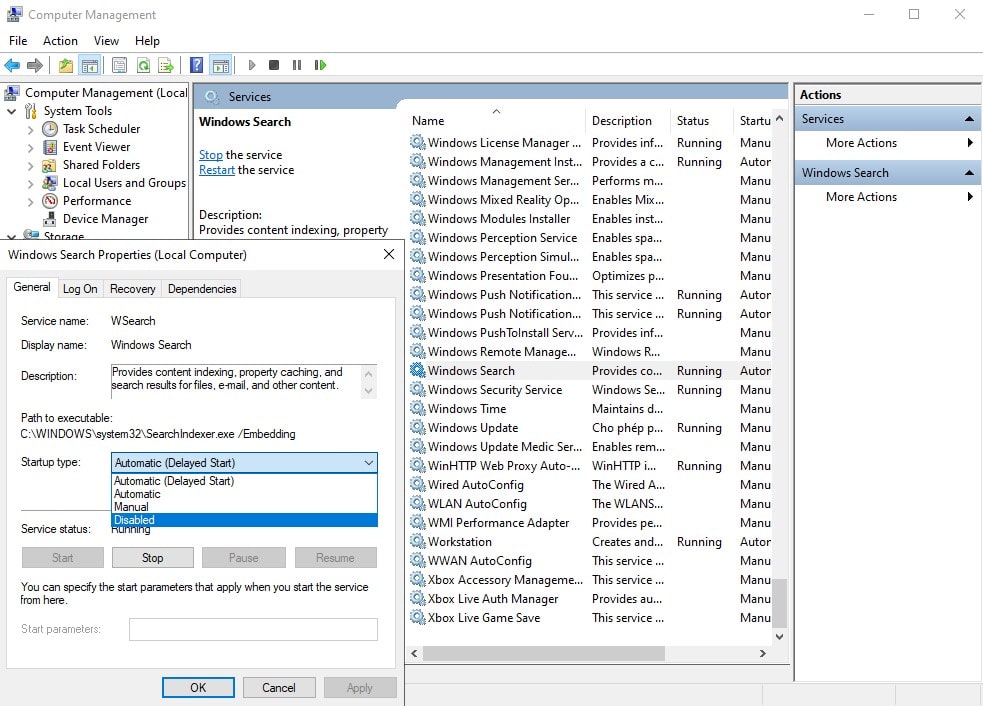This screenshot has height=706, width=983.
Task: Toggle the Show/Hide Console Tree icon
Action: (x=90, y=65)
